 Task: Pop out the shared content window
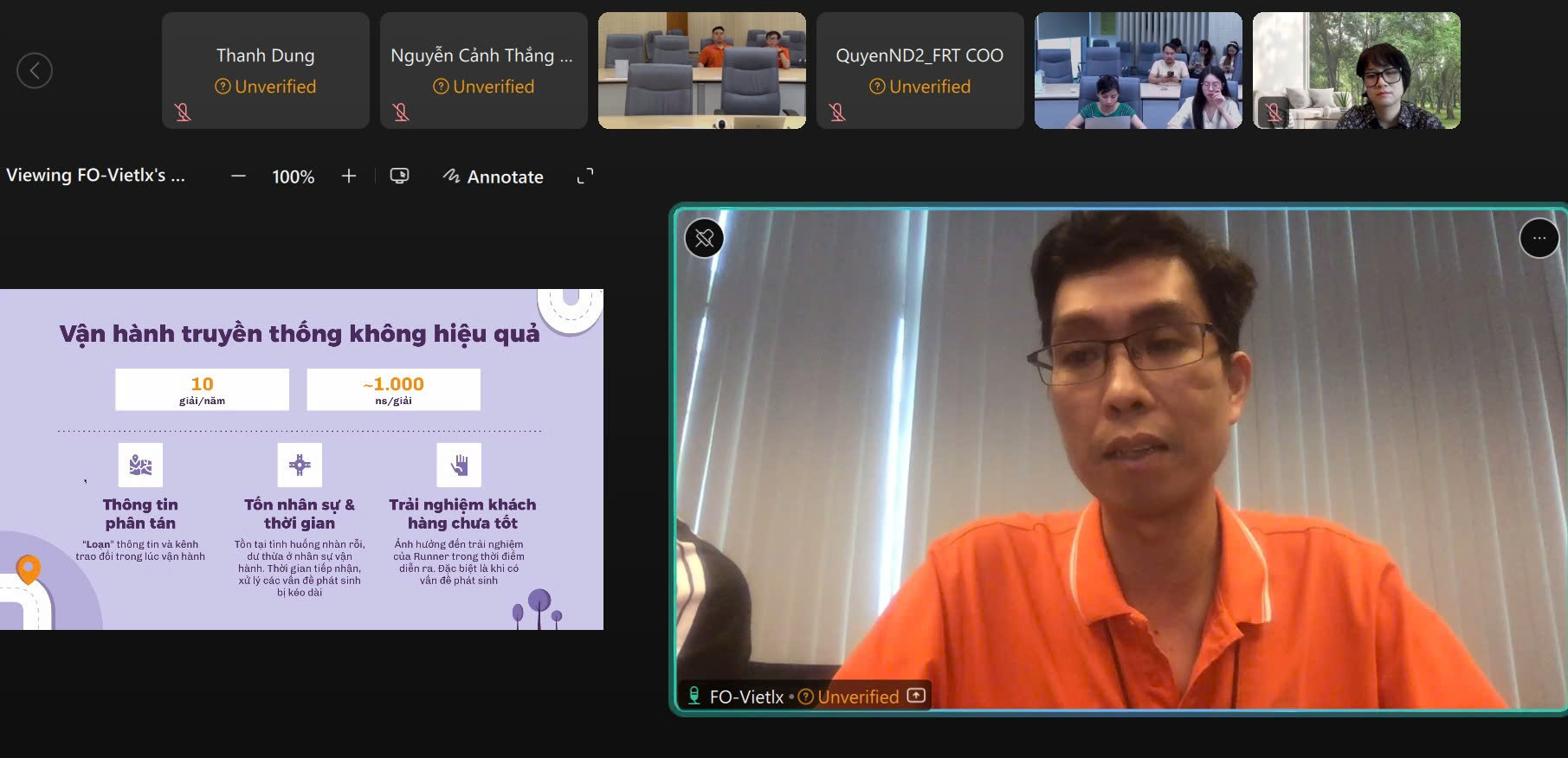click(x=399, y=177)
